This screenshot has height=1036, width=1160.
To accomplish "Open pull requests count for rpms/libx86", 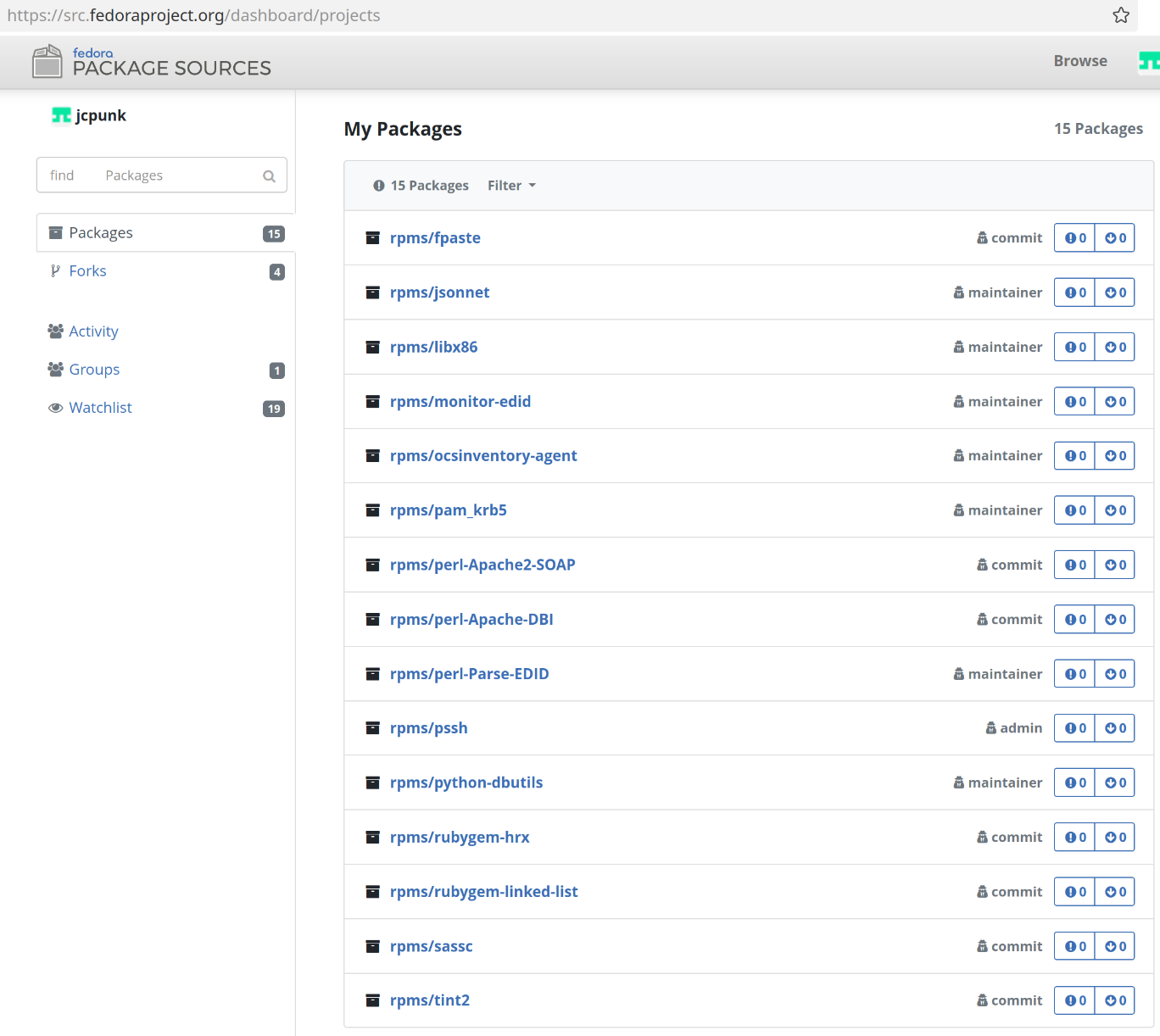I will [1114, 347].
